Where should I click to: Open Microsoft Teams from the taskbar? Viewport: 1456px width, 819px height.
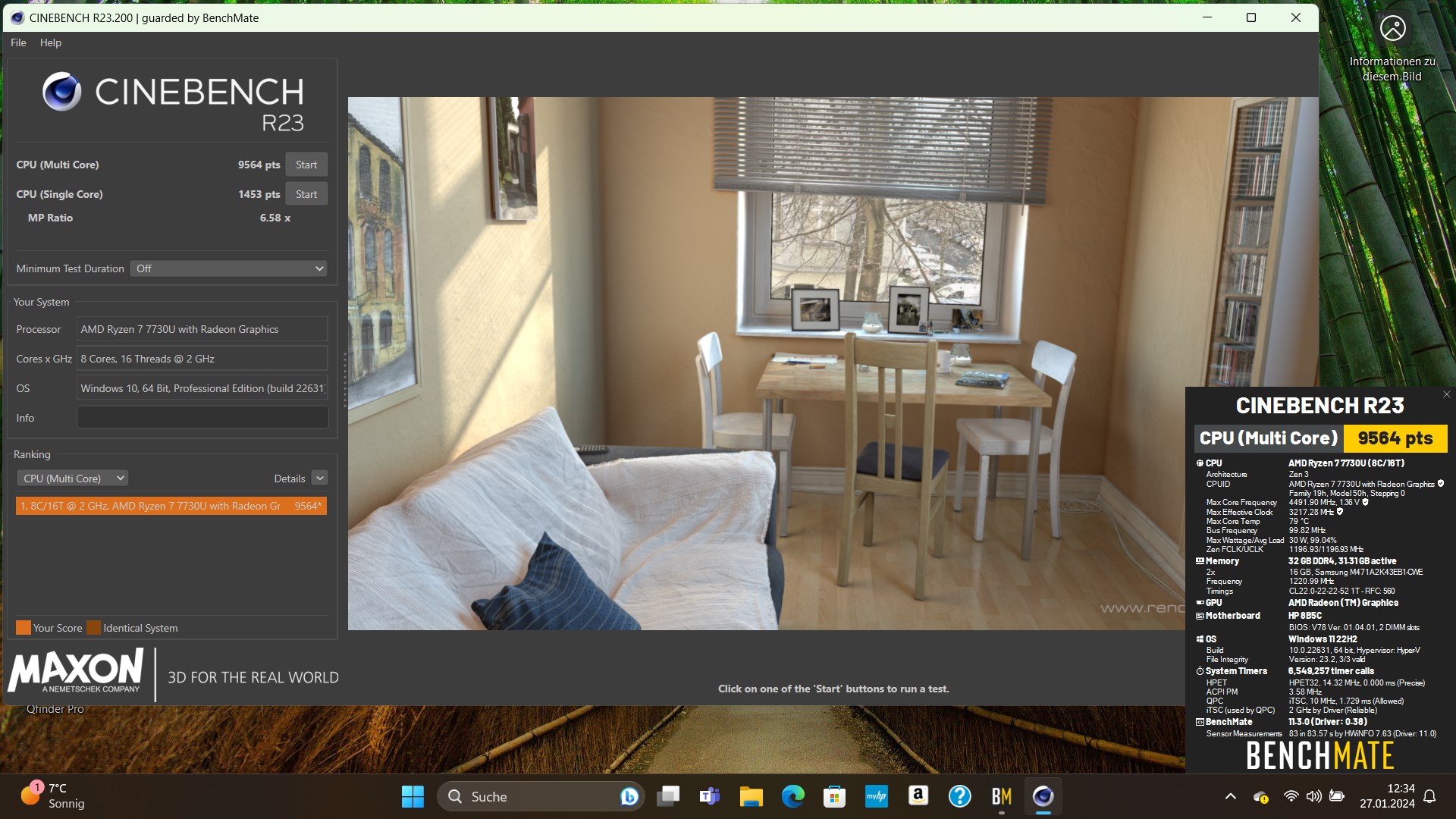click(x=710, y=796)
